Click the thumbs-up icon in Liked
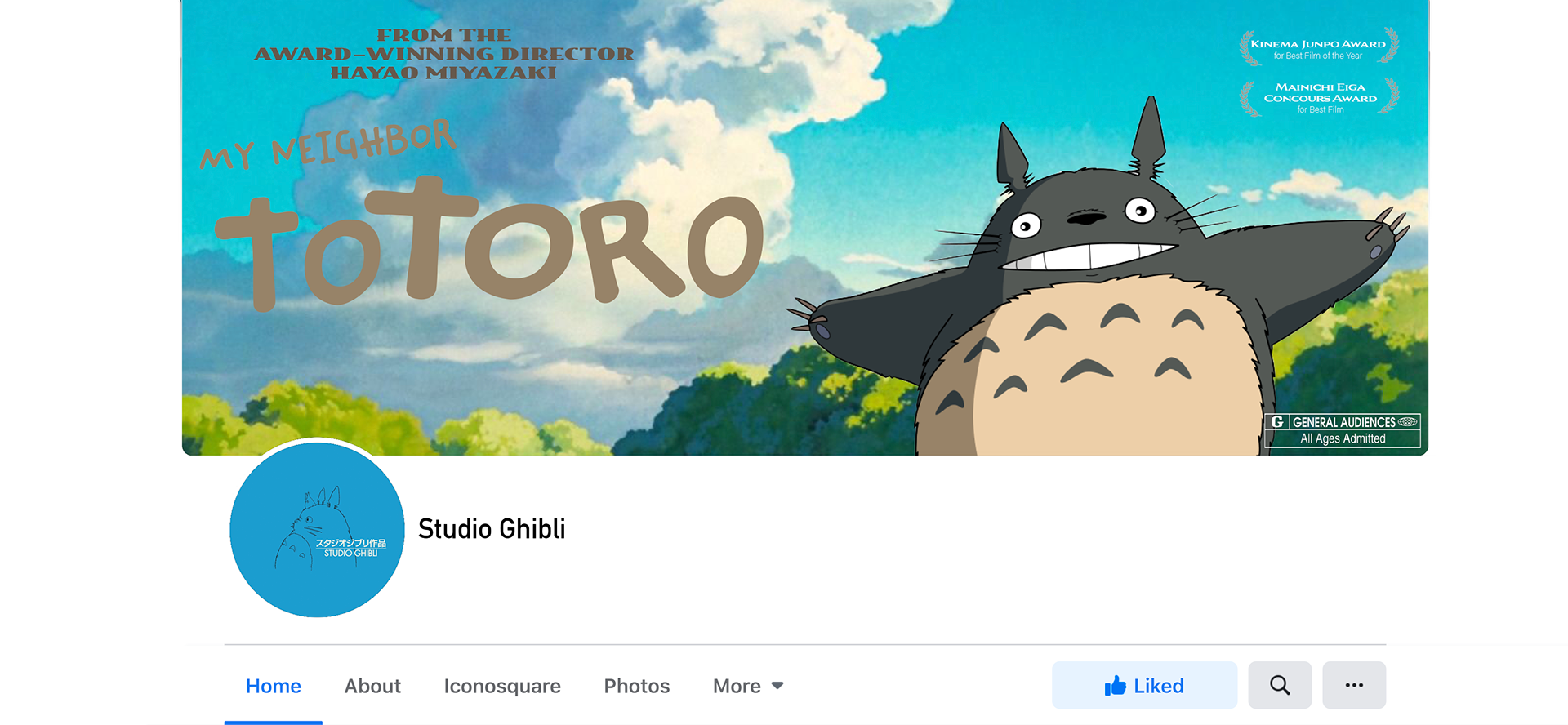The width and height of the screenshot is (1568, 725). point(1115,686)
